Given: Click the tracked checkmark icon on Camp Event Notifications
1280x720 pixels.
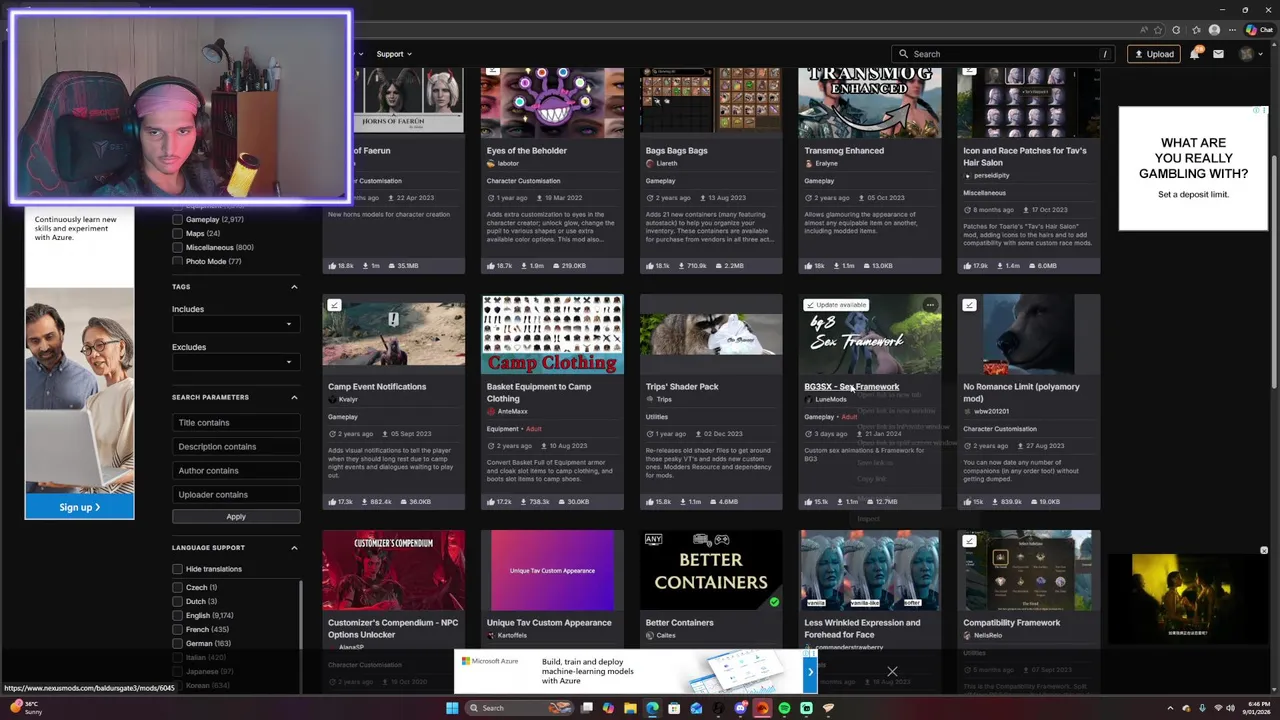Looking at the screenshot, I should click(334, 305).
